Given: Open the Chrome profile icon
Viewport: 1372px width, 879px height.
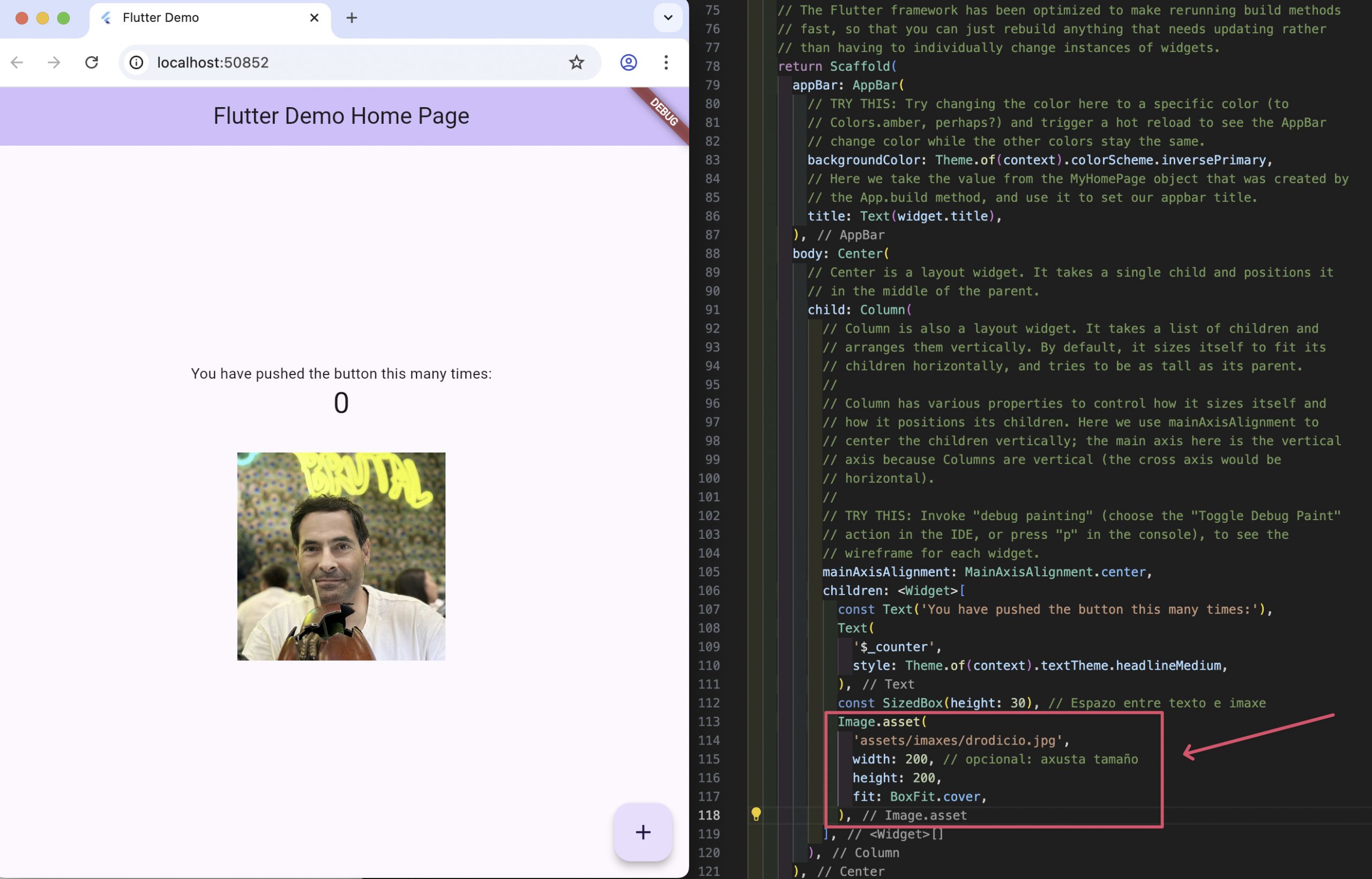Looking at the screenshot, I should point(628,62).
